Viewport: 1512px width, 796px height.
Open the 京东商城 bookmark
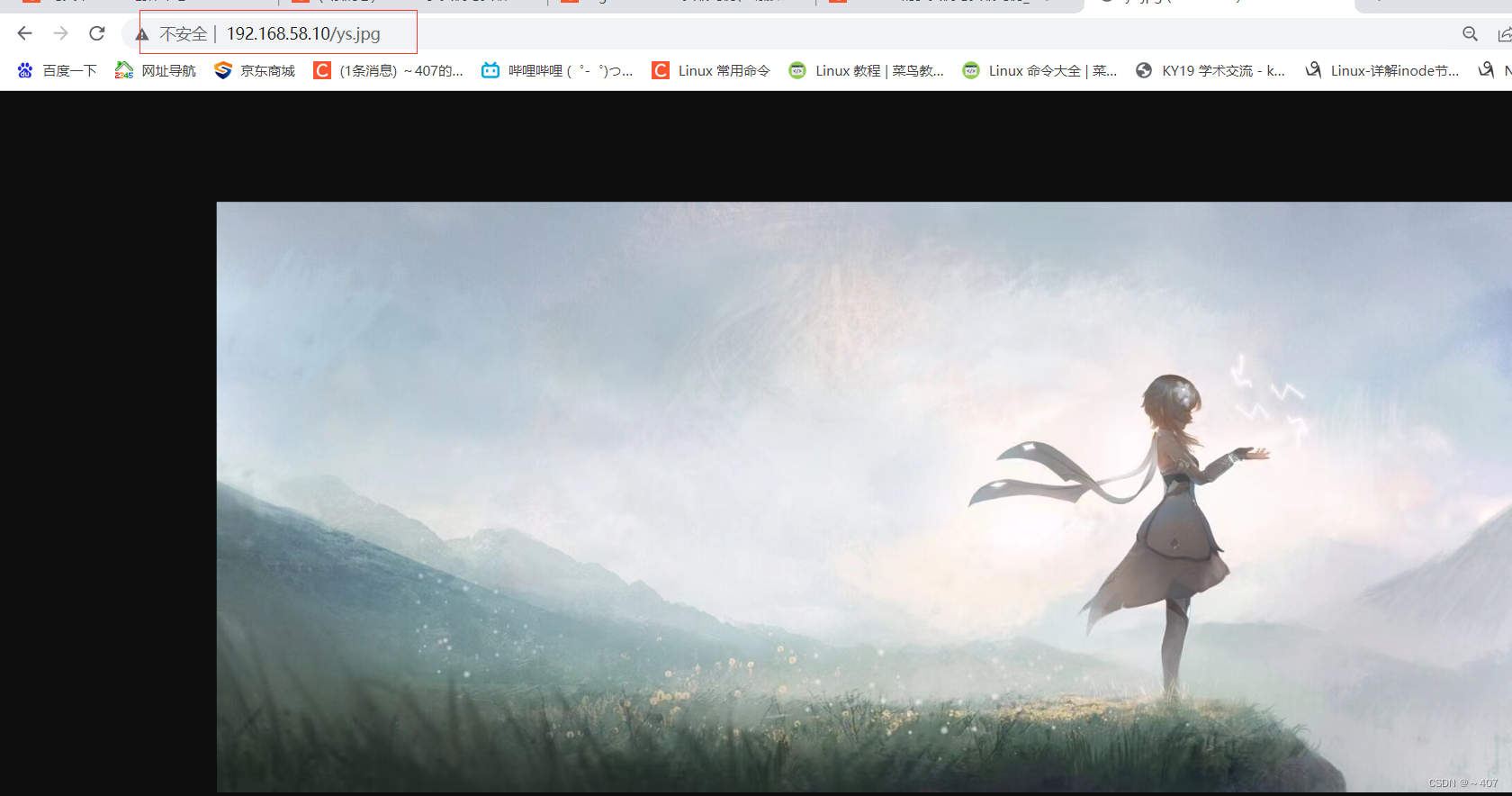tap(255, 70)
